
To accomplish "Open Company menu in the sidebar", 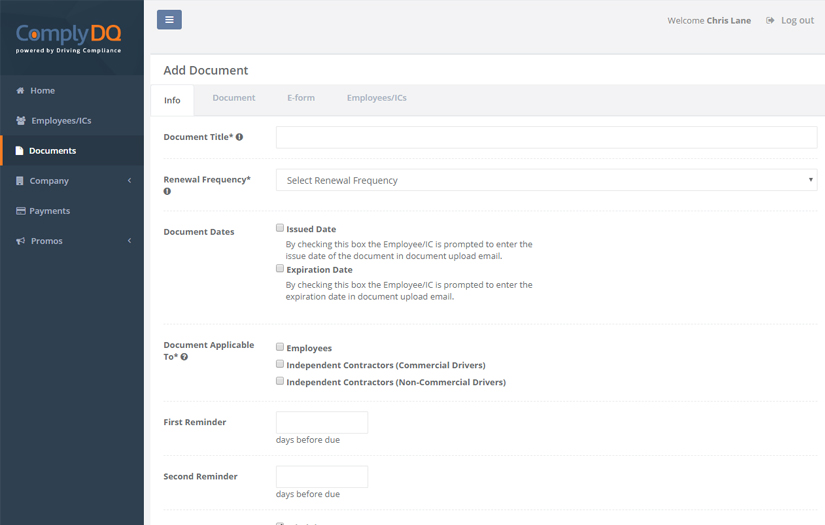I will coord(72,180).
